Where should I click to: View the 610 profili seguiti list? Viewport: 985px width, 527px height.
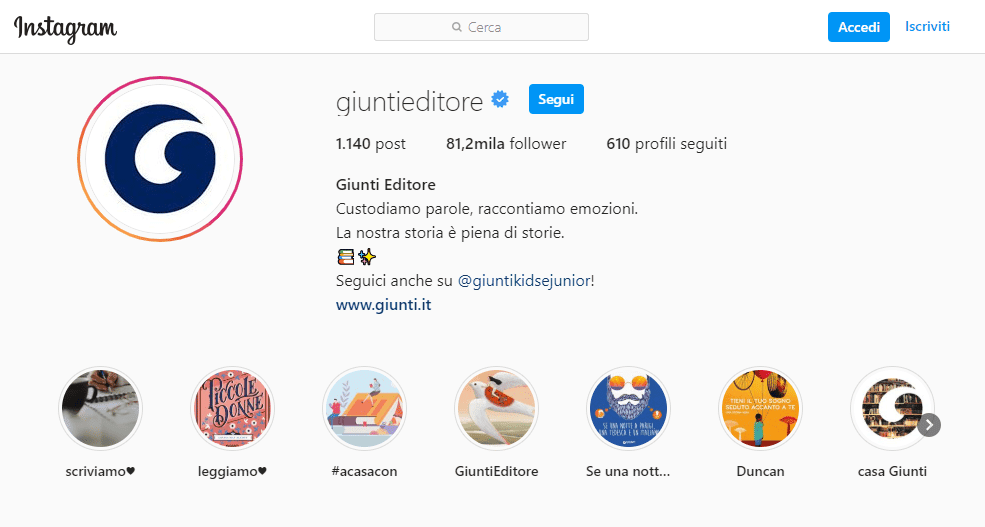tap(667, 144)
